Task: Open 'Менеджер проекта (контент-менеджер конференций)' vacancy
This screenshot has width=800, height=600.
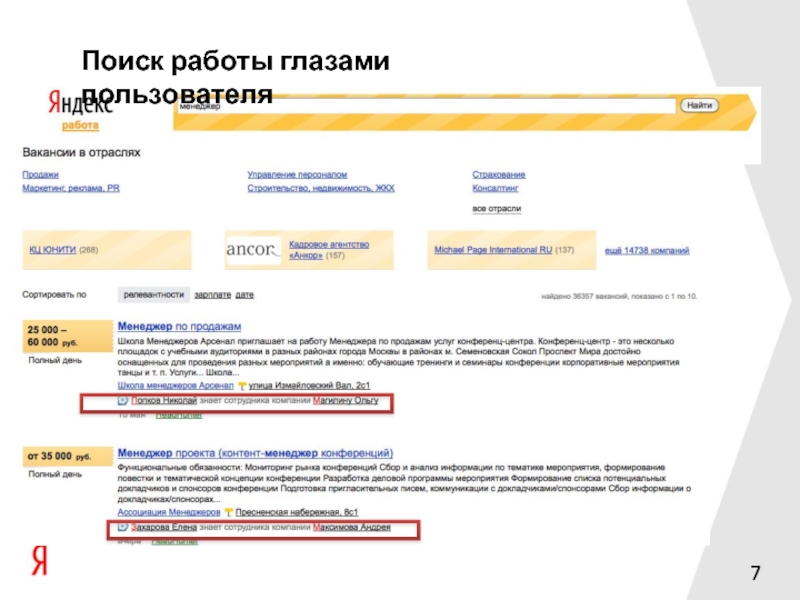Action: coord(256,453)
